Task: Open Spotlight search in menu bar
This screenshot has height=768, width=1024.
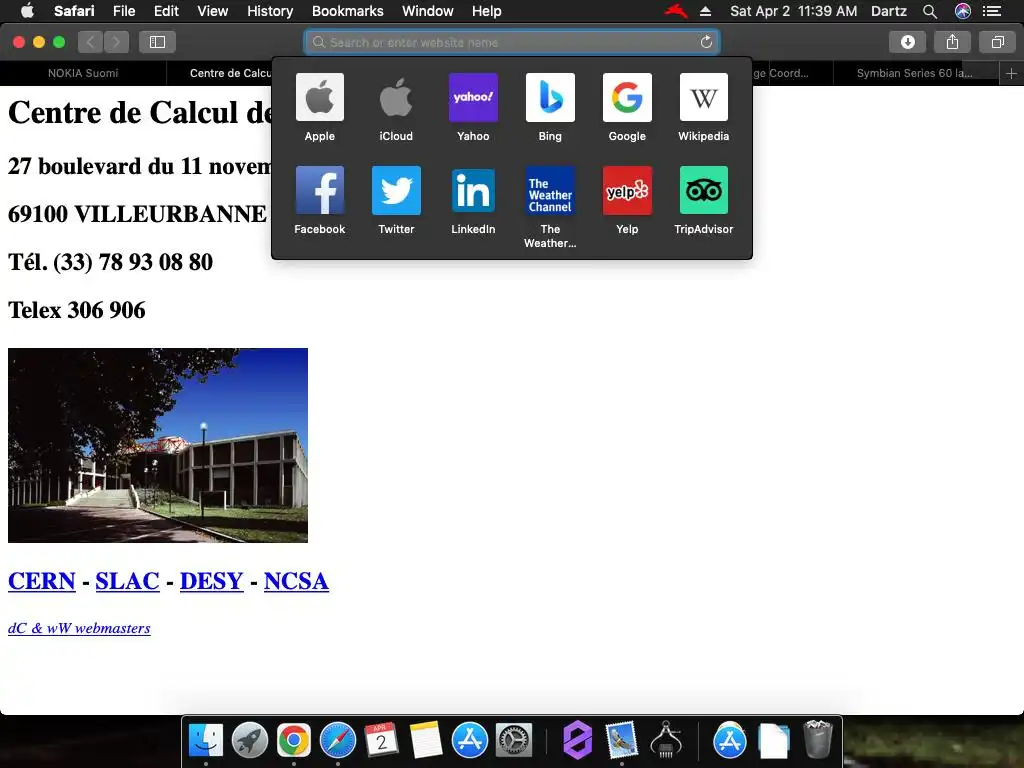Action: (930, 11)
